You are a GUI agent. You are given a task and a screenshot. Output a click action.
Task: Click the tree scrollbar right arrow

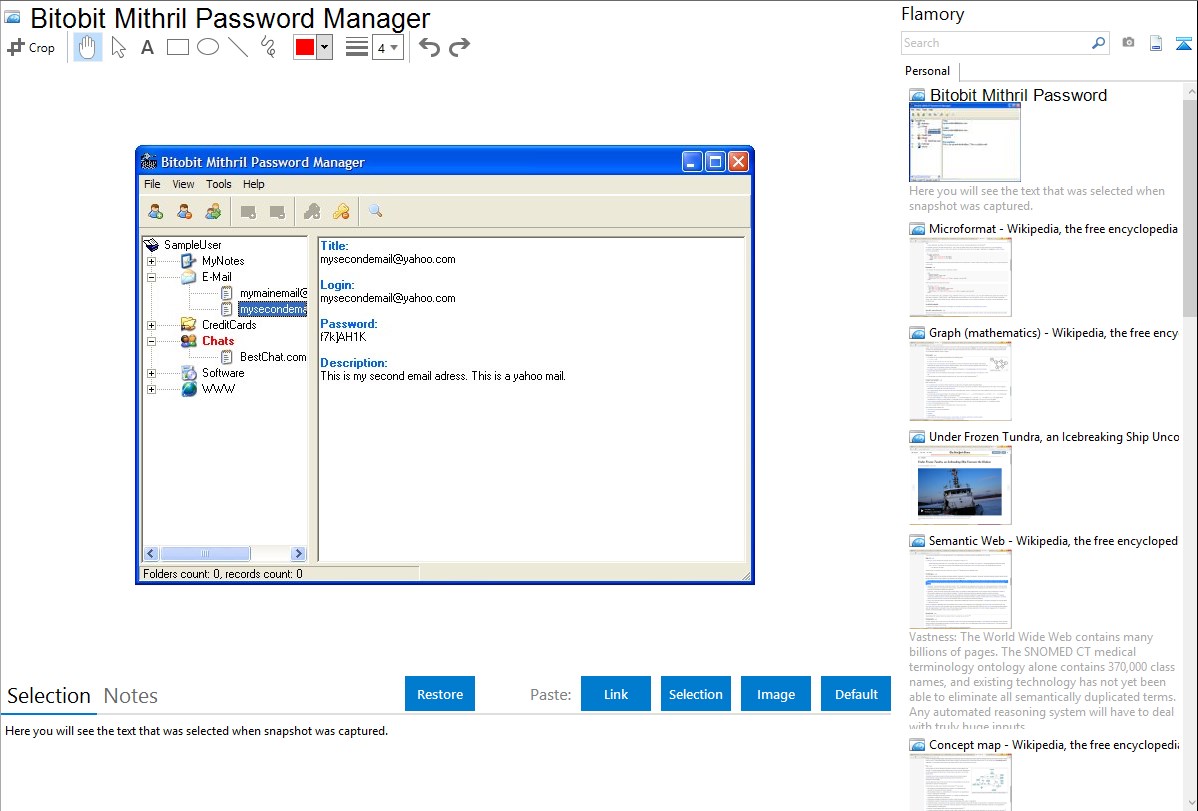point(299,553)
